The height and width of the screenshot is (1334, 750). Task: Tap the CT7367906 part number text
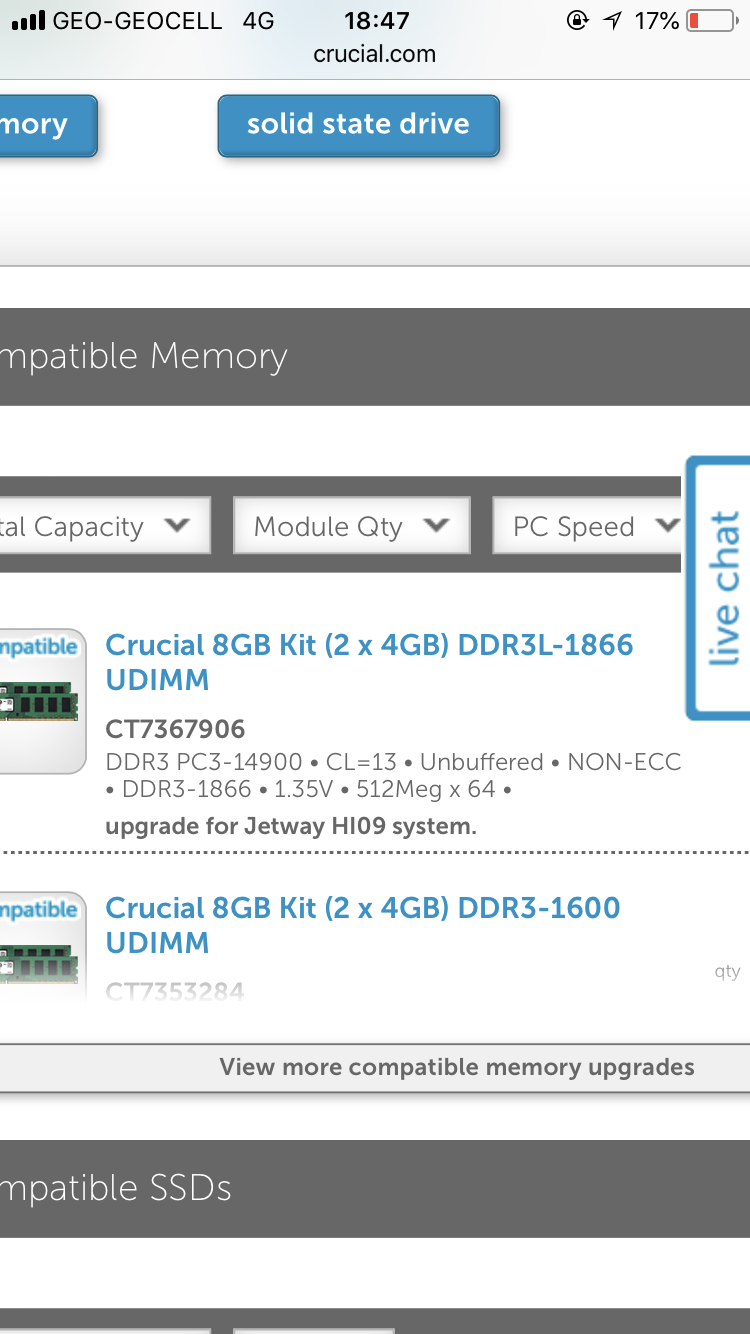point(175,729)
